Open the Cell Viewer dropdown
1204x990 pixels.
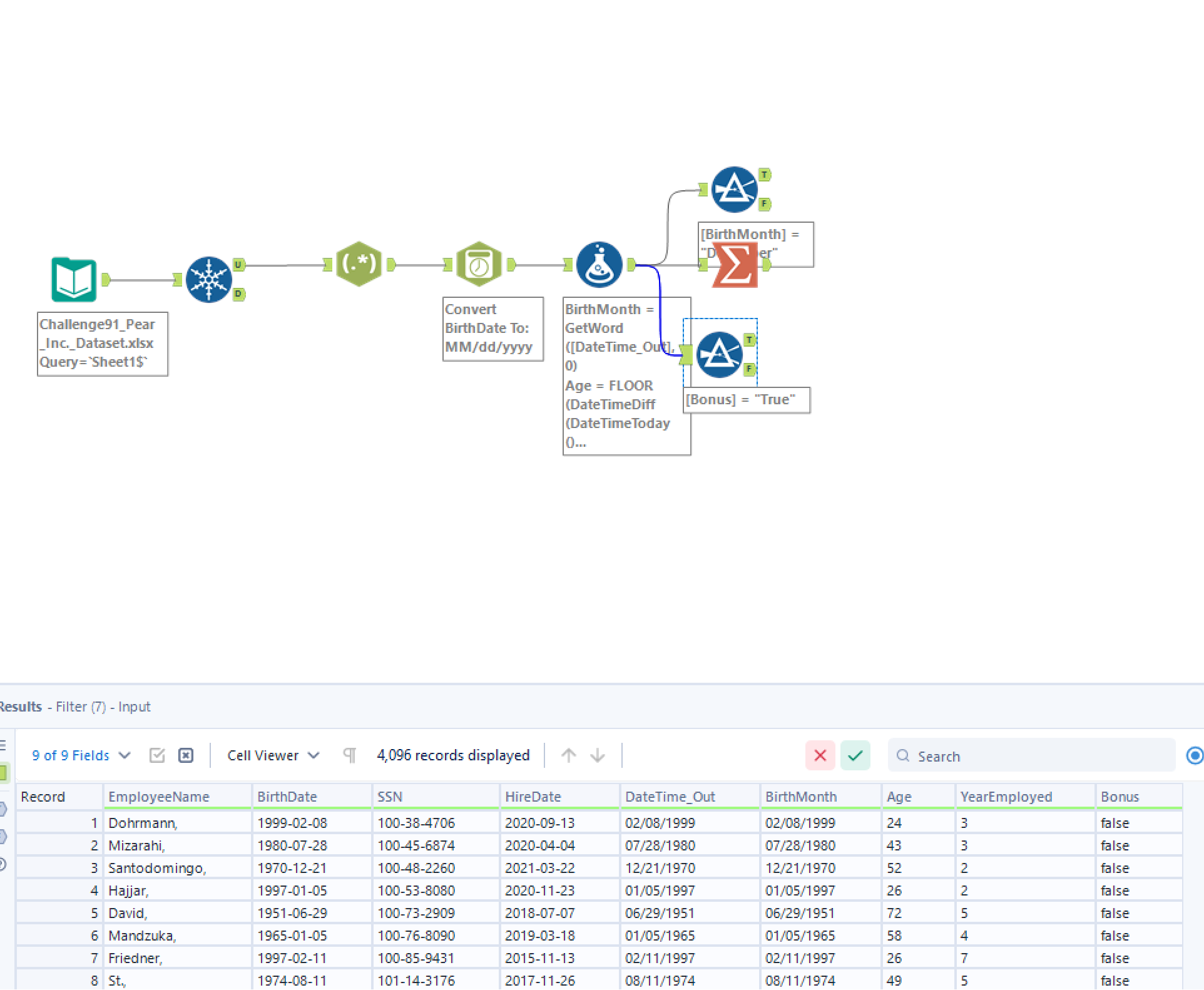pyautogui.click(x=273, y=755)
